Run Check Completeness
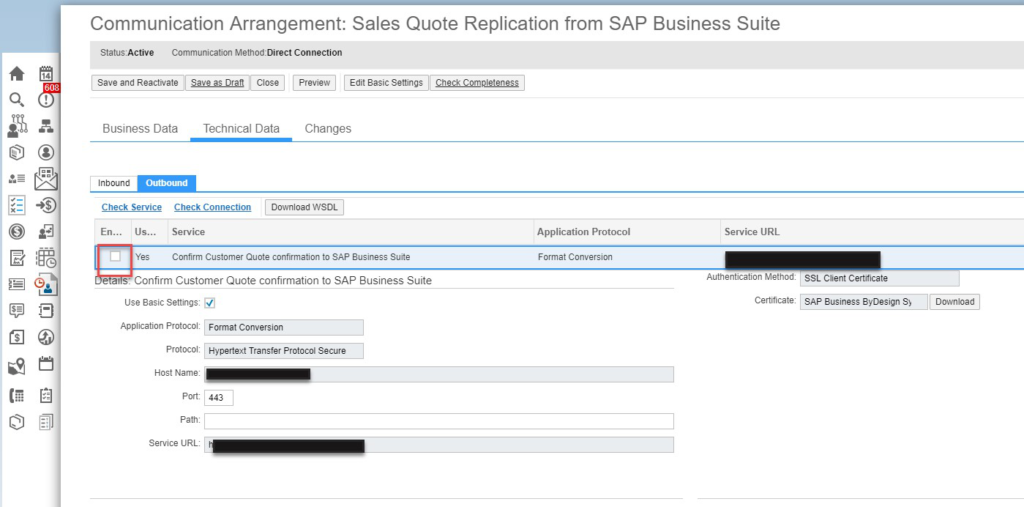This screenshot has height=507, width=1024. [477, 83]
